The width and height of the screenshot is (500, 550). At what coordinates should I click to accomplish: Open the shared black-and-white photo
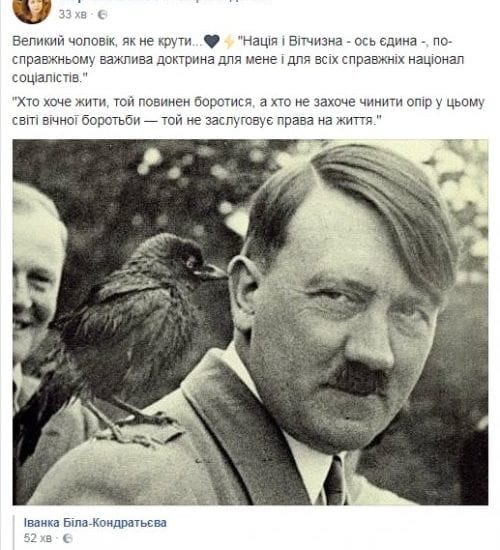tap(250, 322)
